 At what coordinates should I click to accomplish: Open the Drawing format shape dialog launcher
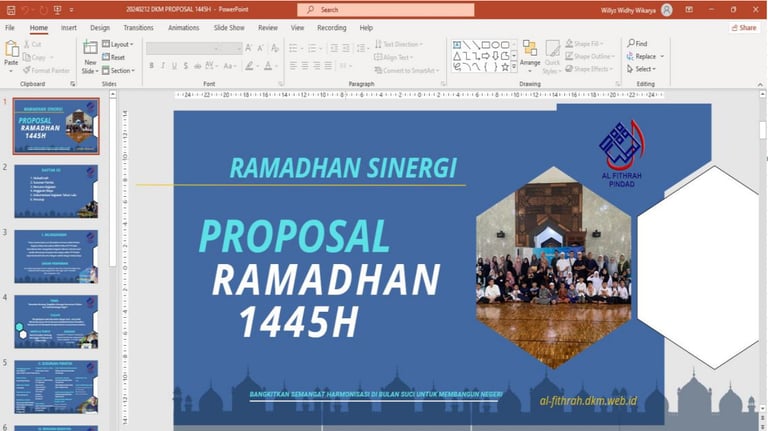[618, 84]
